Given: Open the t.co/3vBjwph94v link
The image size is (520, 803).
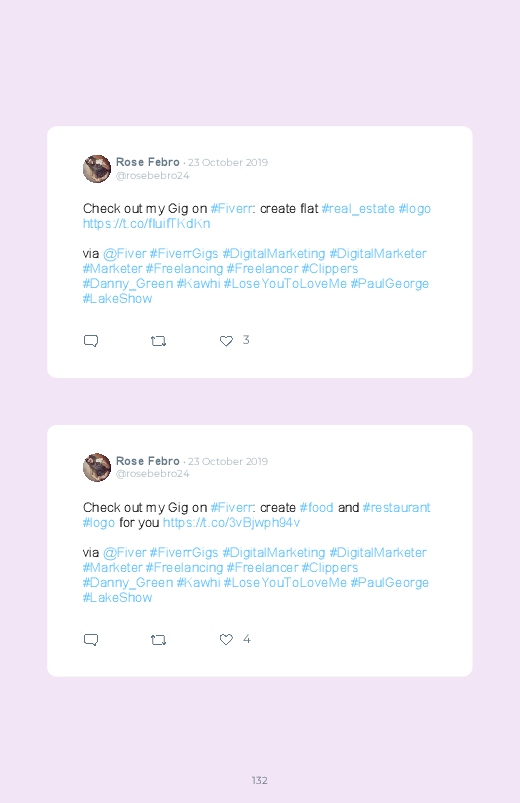Looking at the screenshot, I should click(231, 522).
